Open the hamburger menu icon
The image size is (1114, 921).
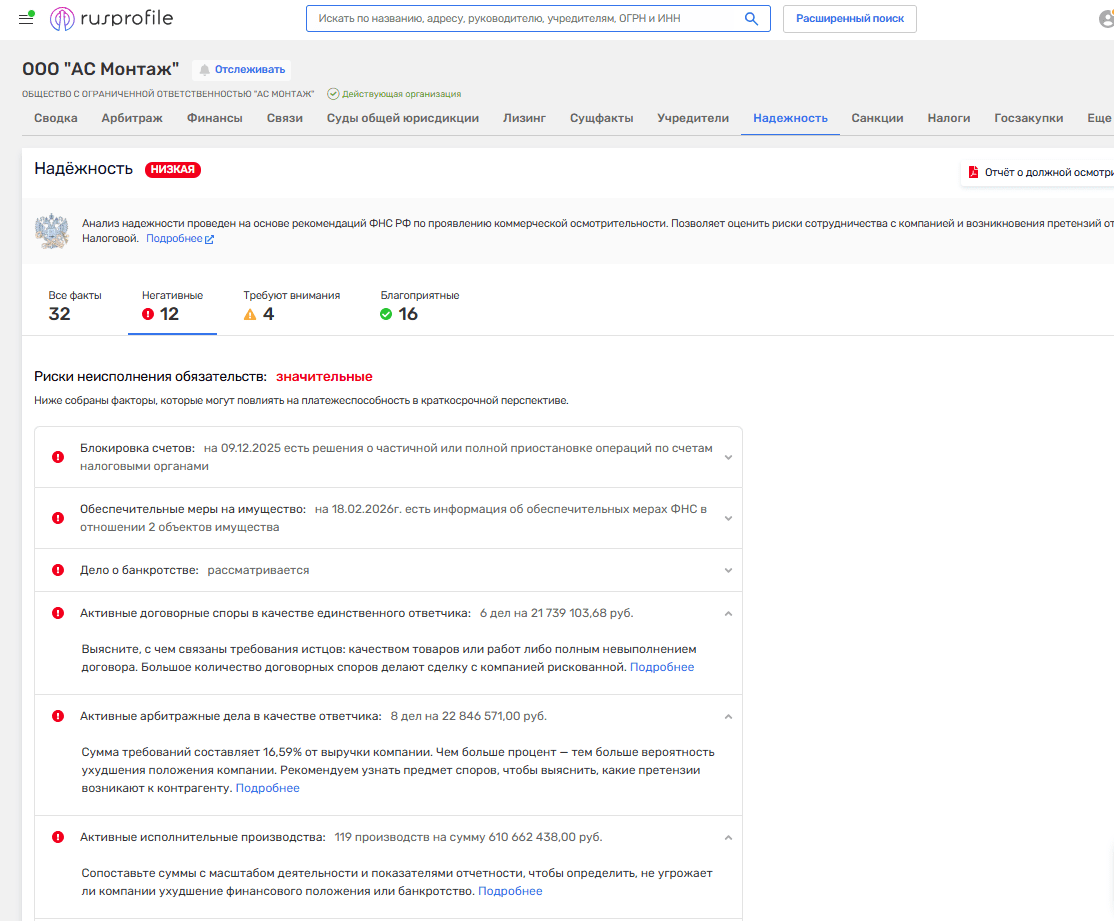click(26, 18)
